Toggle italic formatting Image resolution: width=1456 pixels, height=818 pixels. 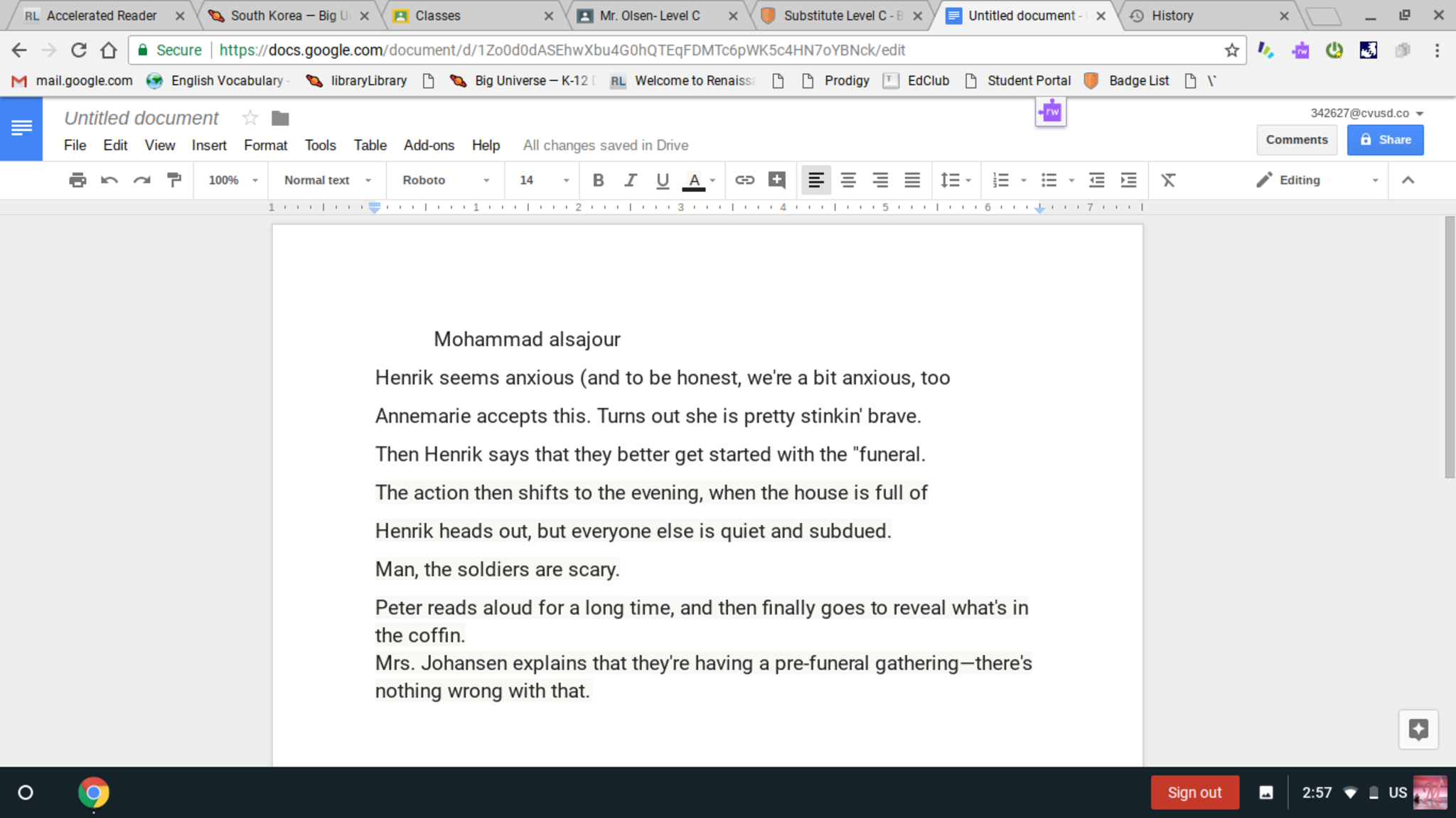pos(630,181)
